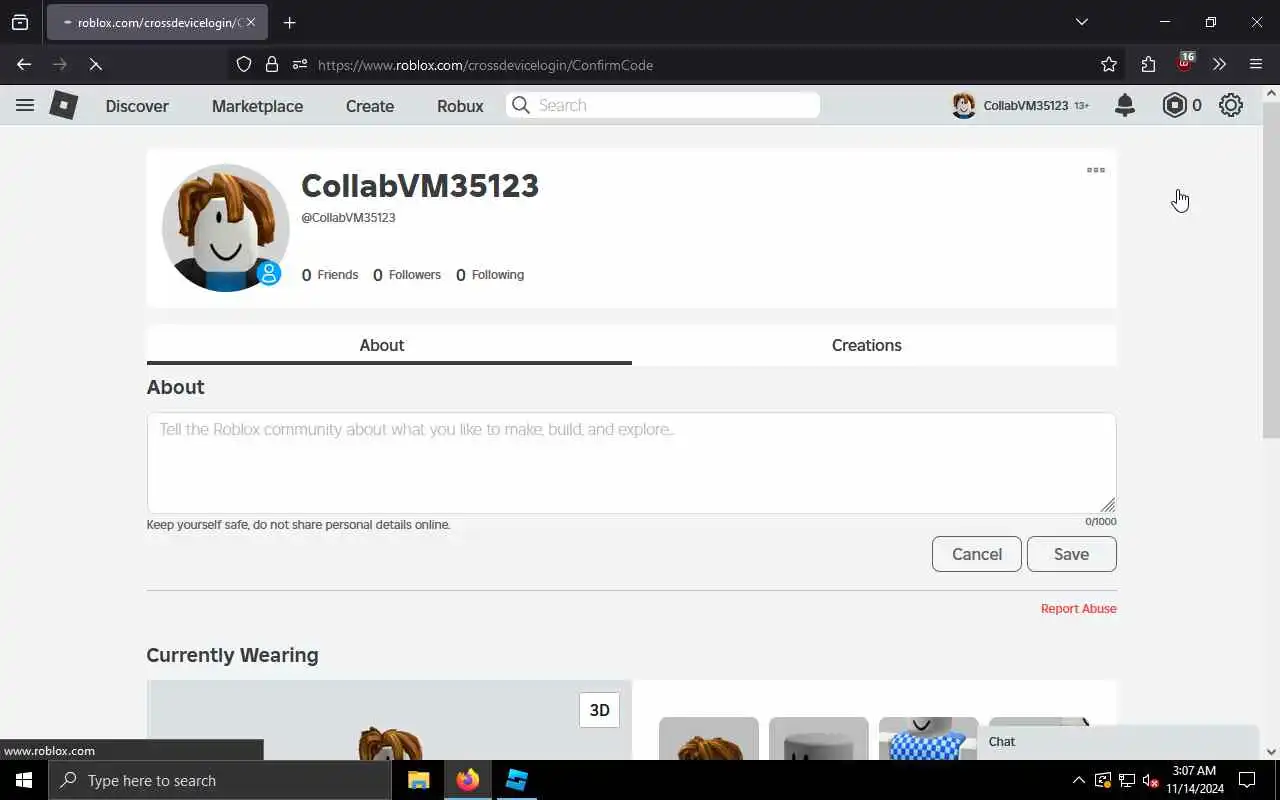Open the Create page
The image size is (1280, 800).
pos(370,106)
